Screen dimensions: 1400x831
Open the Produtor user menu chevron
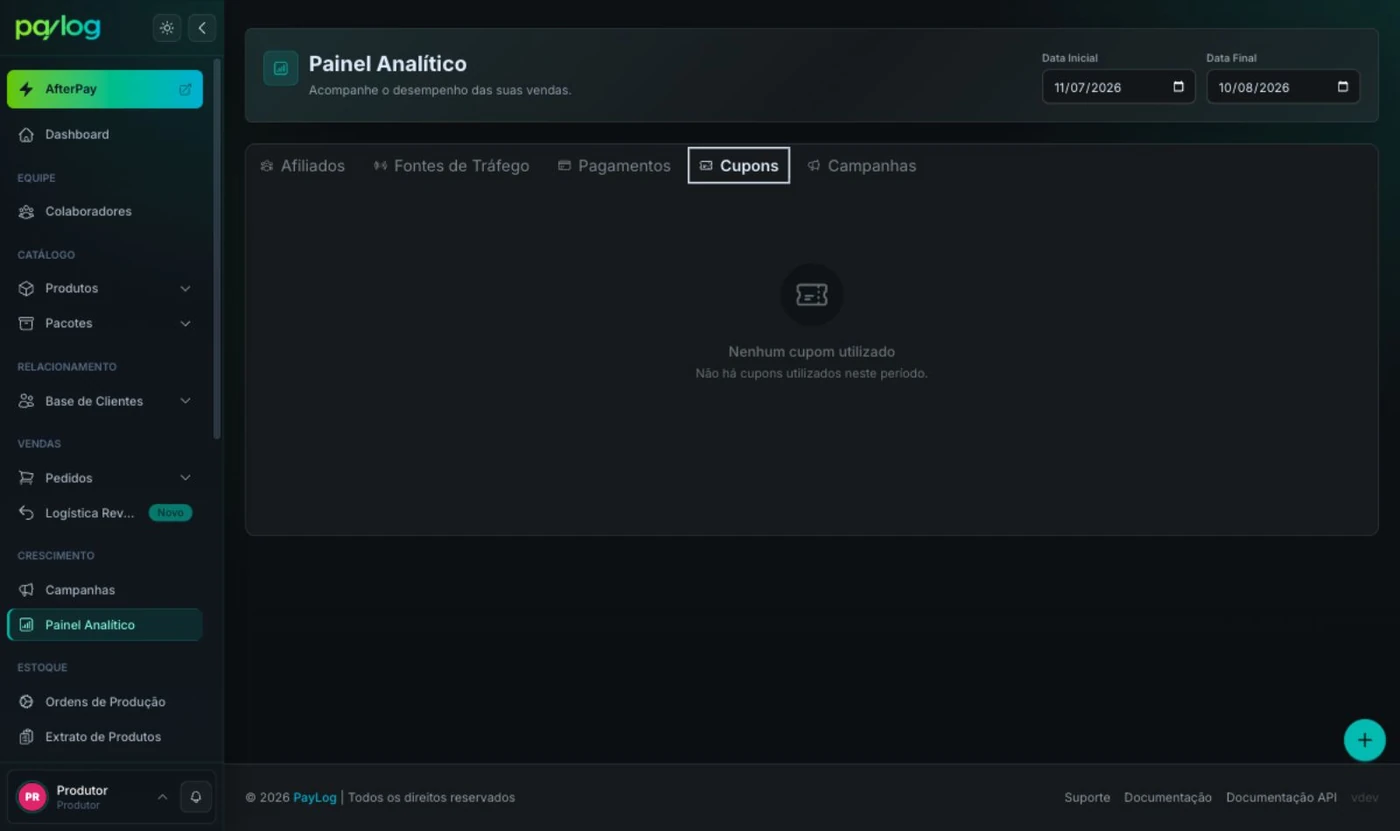click(x=162, y=797)
